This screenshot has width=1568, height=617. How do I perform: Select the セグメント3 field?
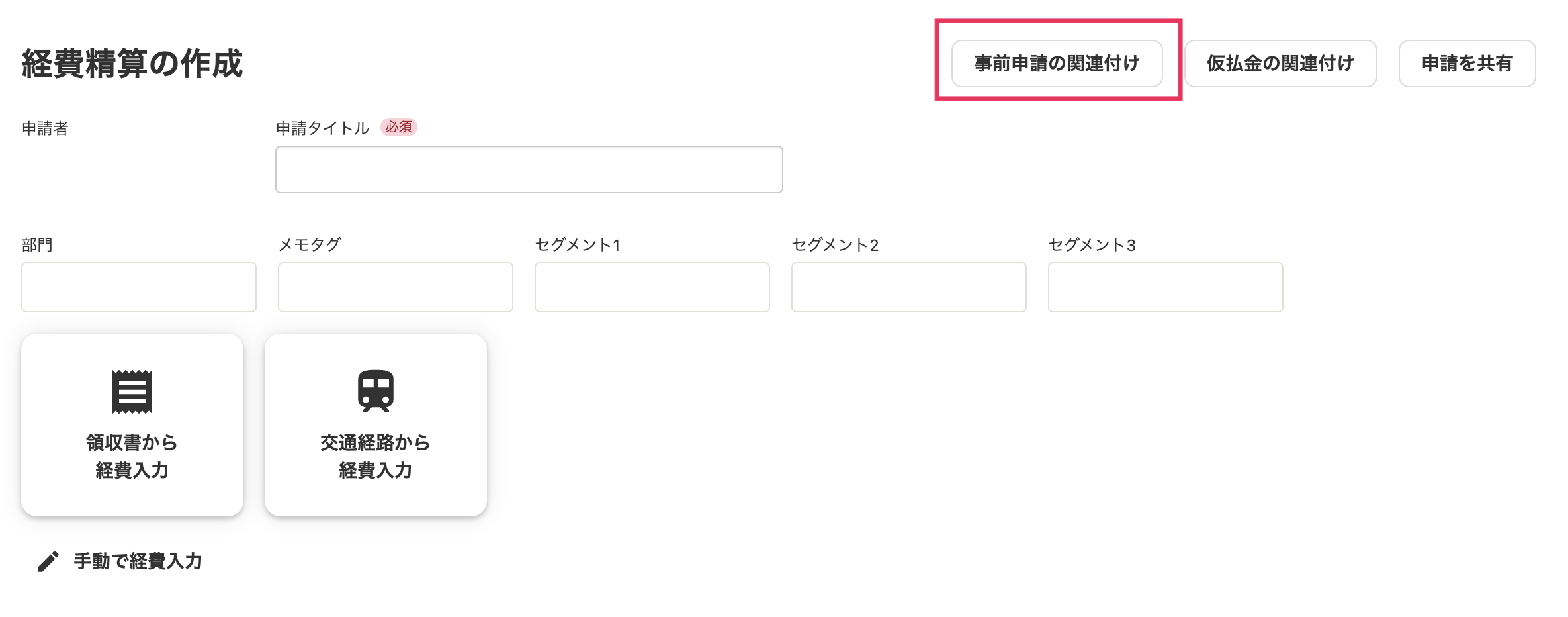tap(1166, 287)
